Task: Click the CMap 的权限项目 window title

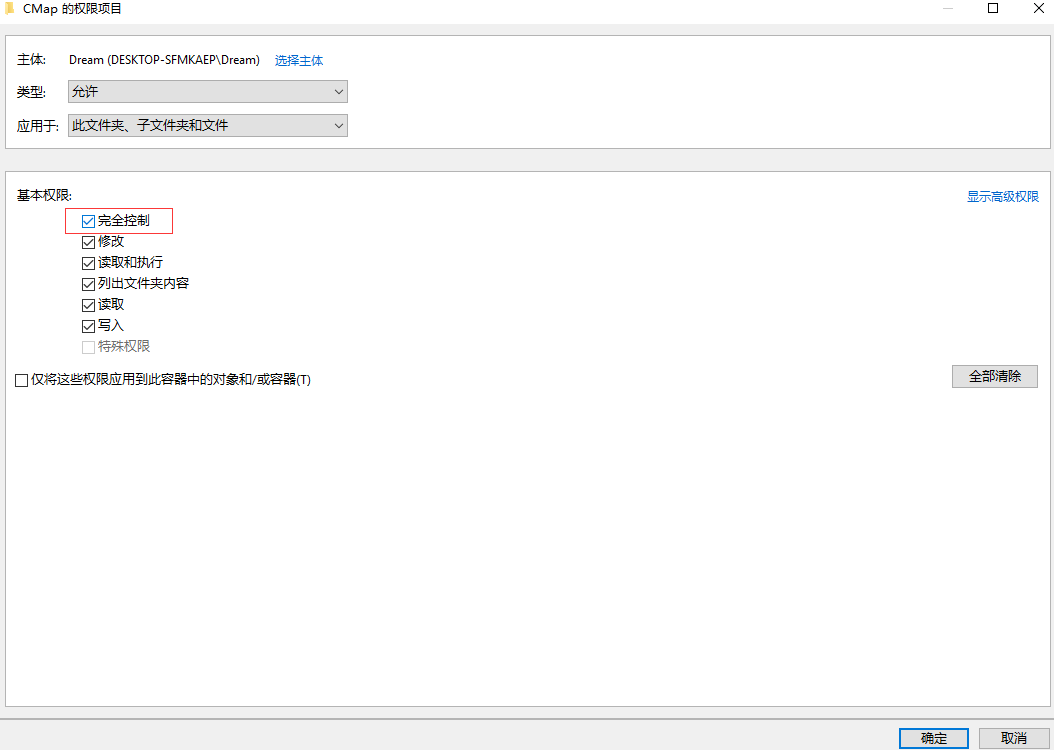Action: pos(72,9)
